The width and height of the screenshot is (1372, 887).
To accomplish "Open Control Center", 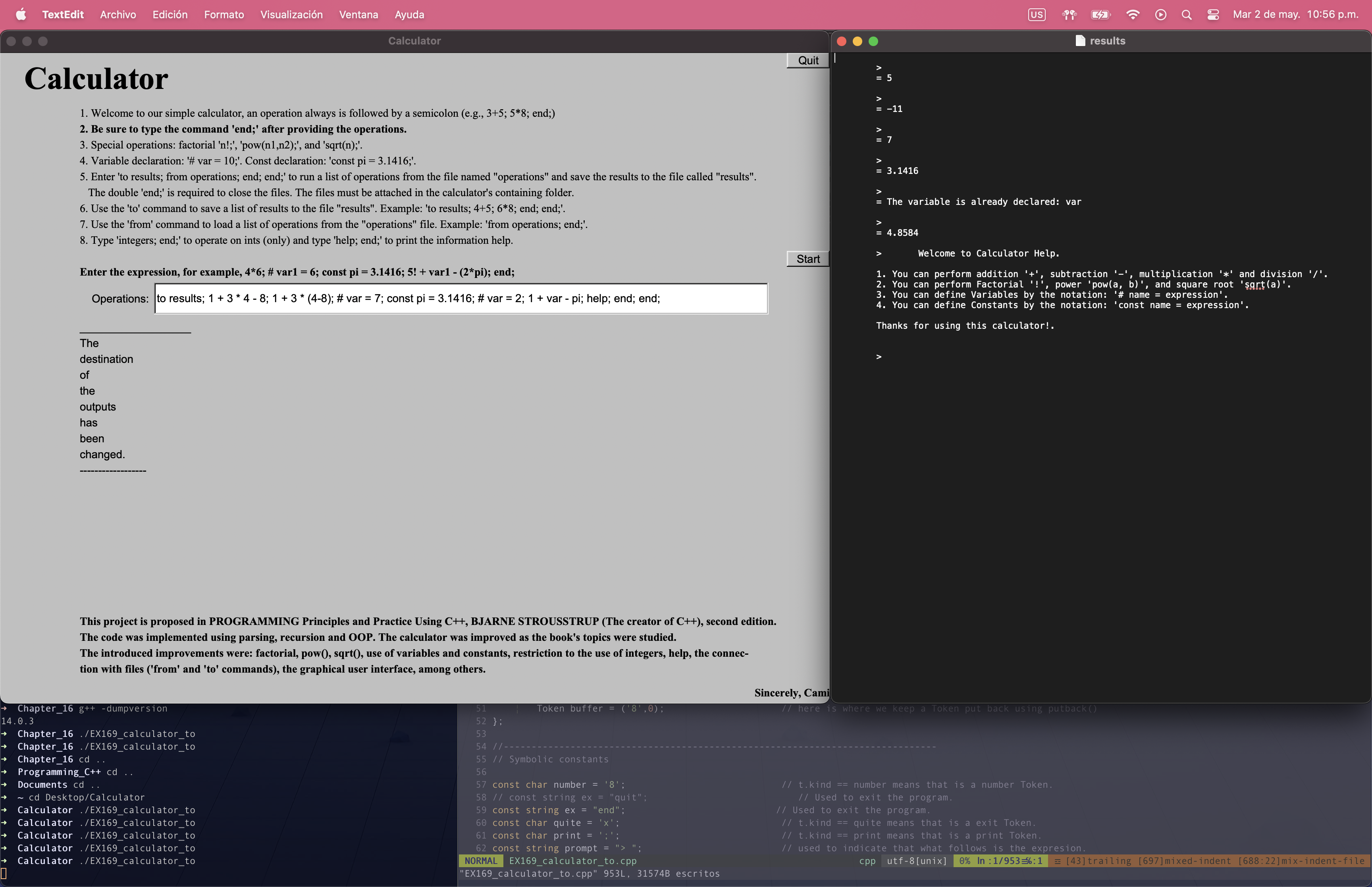I will [1213, 14].
